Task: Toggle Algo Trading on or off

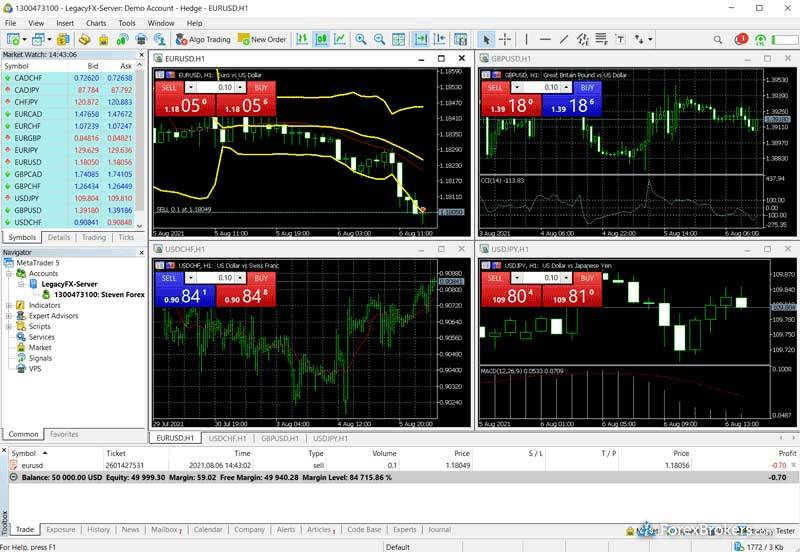Action: (203, 39)
